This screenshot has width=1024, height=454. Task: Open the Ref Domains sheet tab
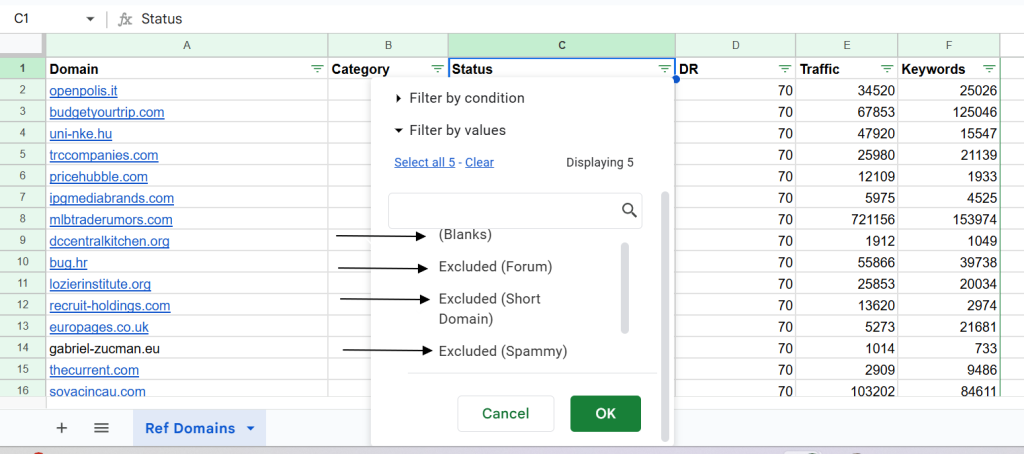(x=190, y=428)
